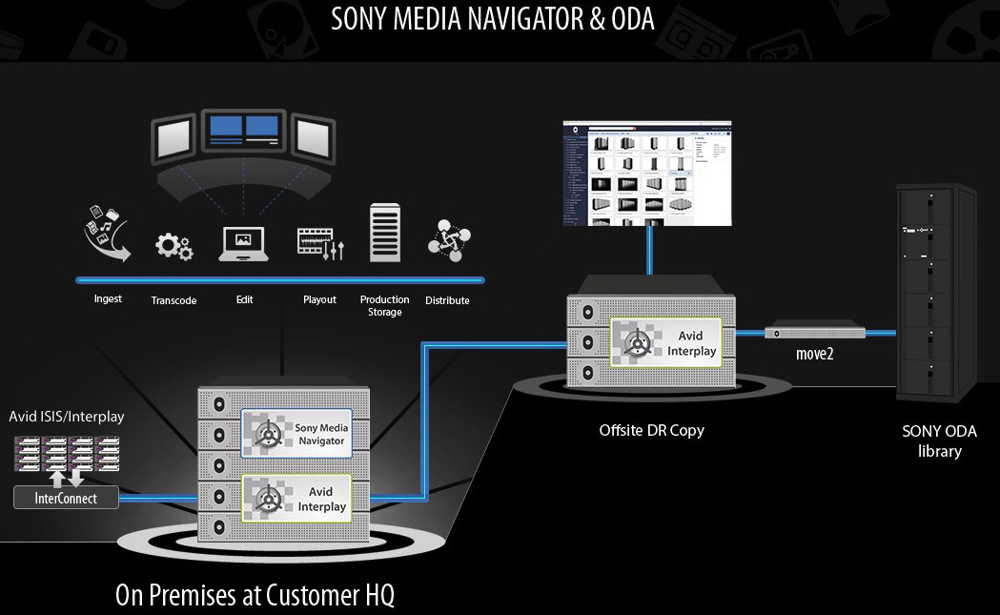Select the Avid ISIS storage array graphic
This screenshot has width=1000, height=615.
point(66,453)
